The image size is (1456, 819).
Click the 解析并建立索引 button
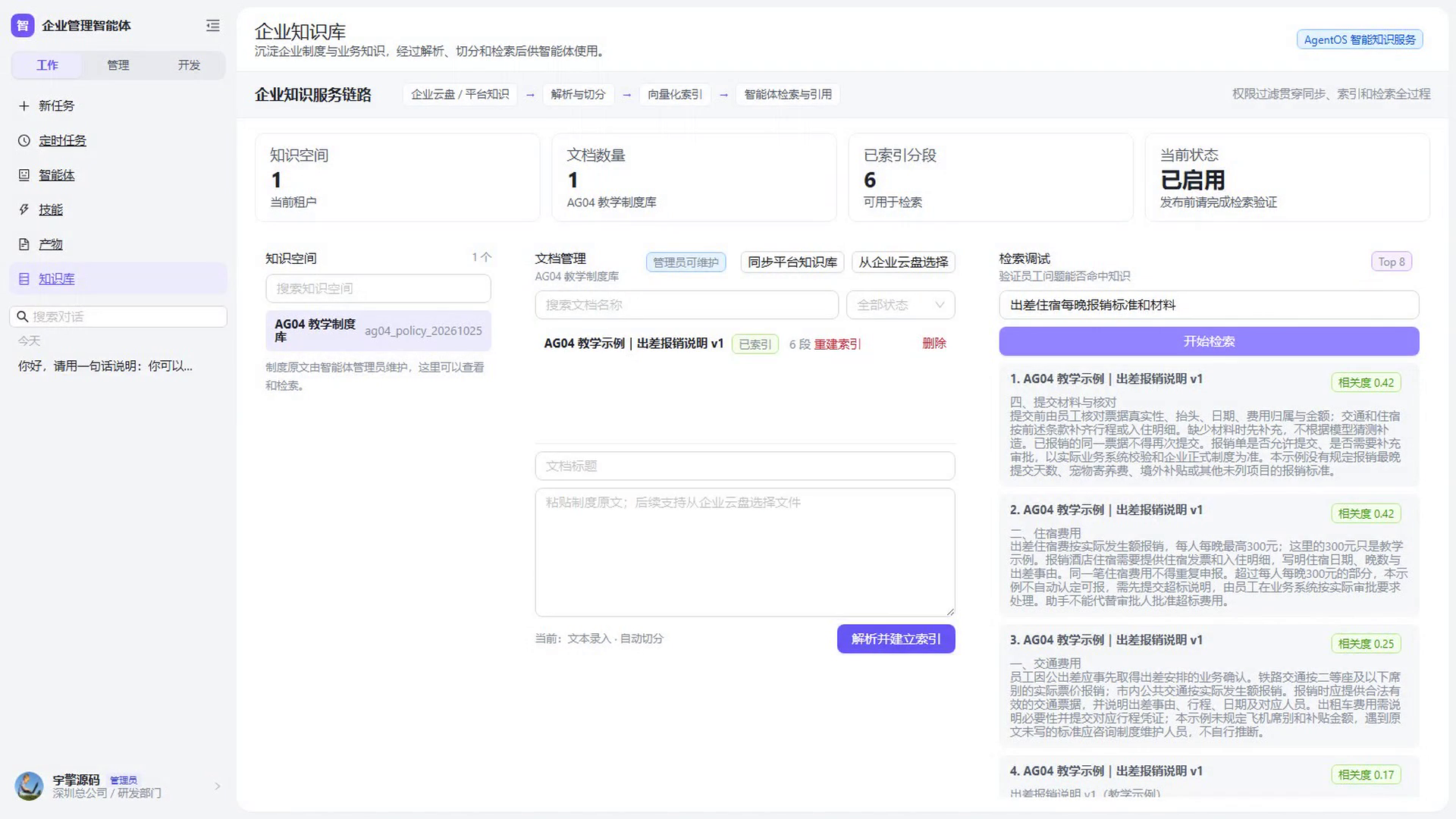896,639
